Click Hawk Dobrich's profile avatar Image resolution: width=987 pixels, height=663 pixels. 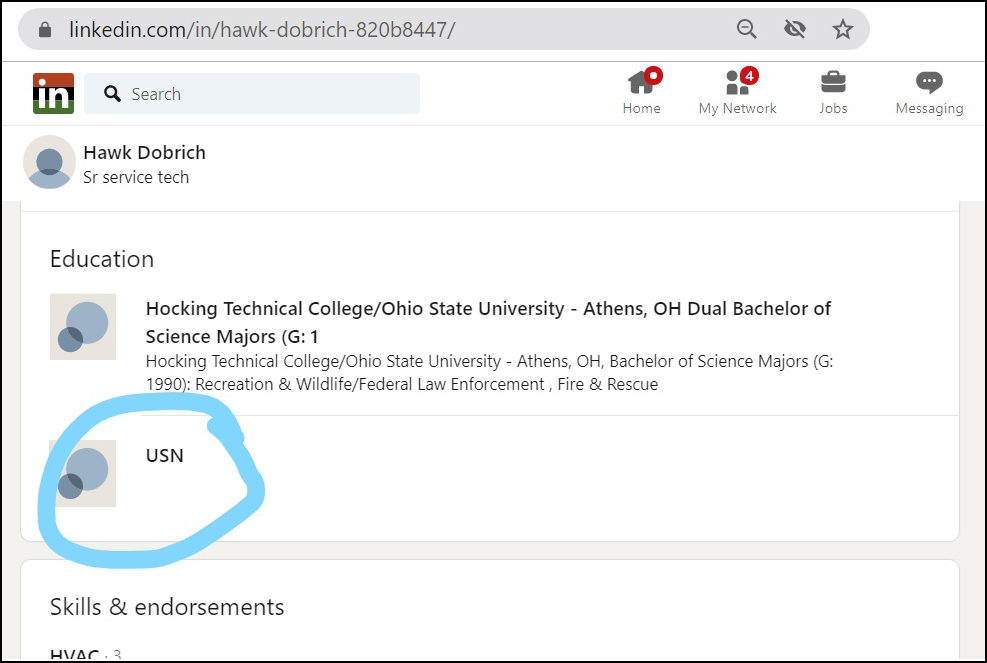tap(49, 162)
